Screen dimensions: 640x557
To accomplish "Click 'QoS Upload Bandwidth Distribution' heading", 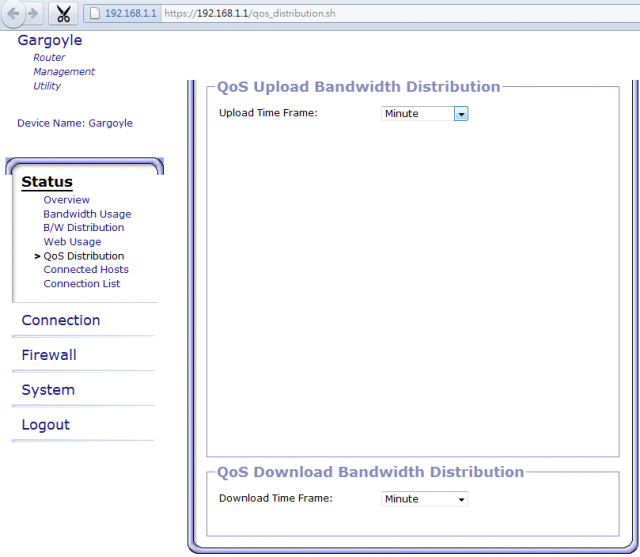I will pos(358,87).
